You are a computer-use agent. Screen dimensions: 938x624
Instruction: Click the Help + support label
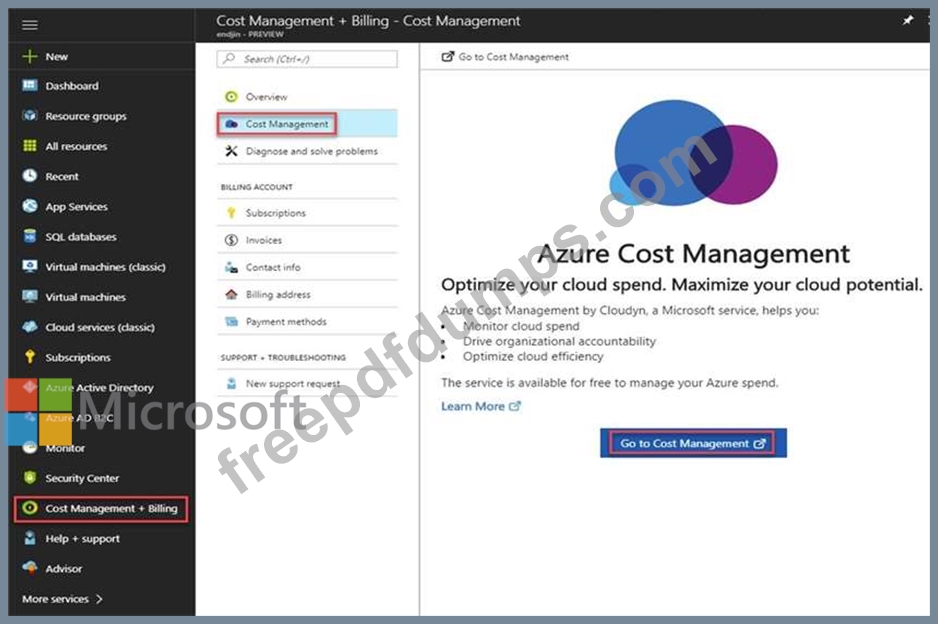point(83,538)
